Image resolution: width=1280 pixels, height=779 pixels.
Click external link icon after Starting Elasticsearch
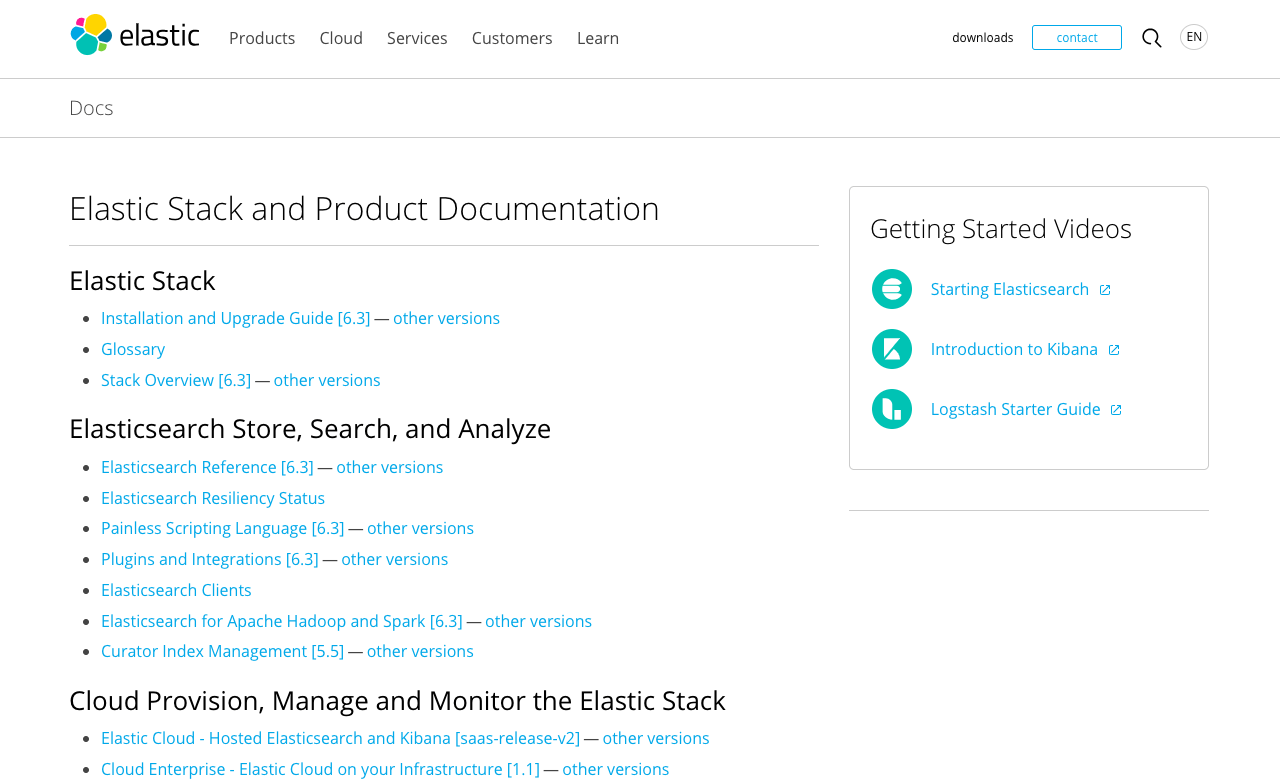coord(1105,290)
